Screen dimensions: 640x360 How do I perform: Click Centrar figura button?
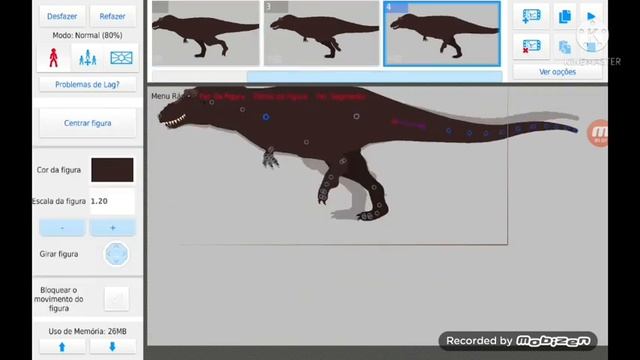(87, 123)
